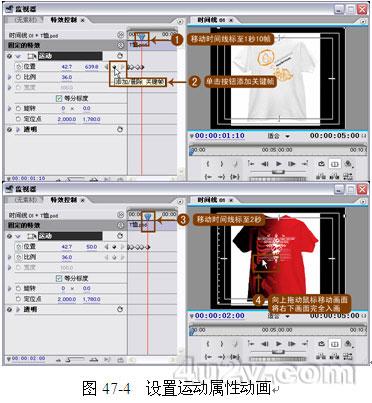The image size is (372, 403).
Task: Click Lift button in white T-shirt monitor
Action: (x=321, y=176)
